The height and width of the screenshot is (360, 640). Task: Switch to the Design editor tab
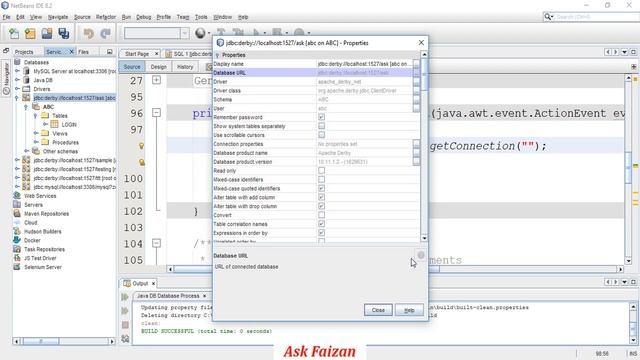click(x=158, y=67)
